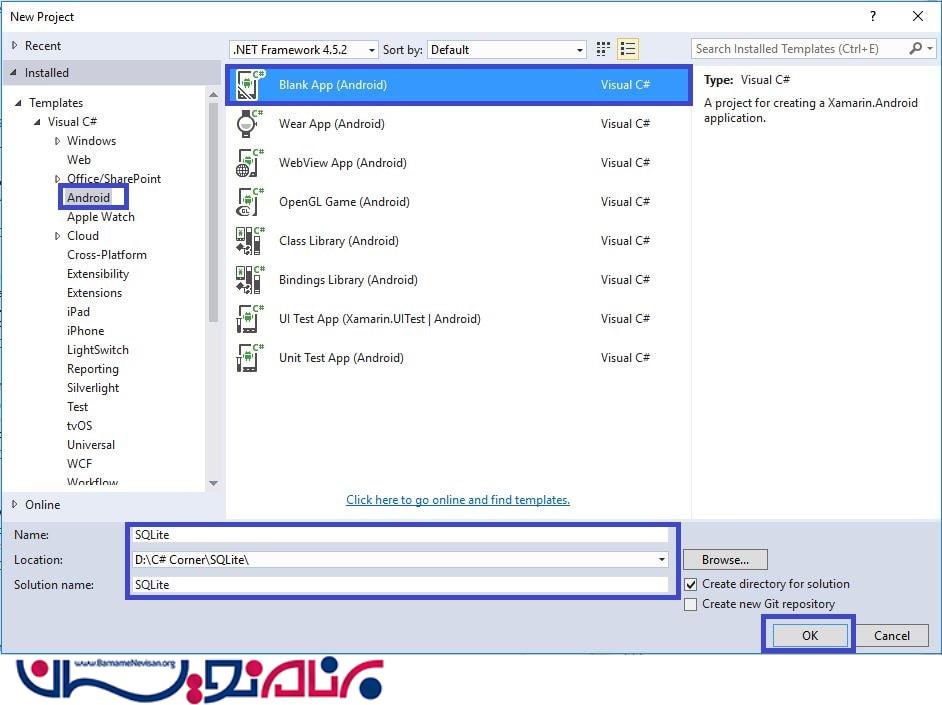Click the Blank App (Android) template icon
Screen dimensions: 942x705
pos(249,85)
